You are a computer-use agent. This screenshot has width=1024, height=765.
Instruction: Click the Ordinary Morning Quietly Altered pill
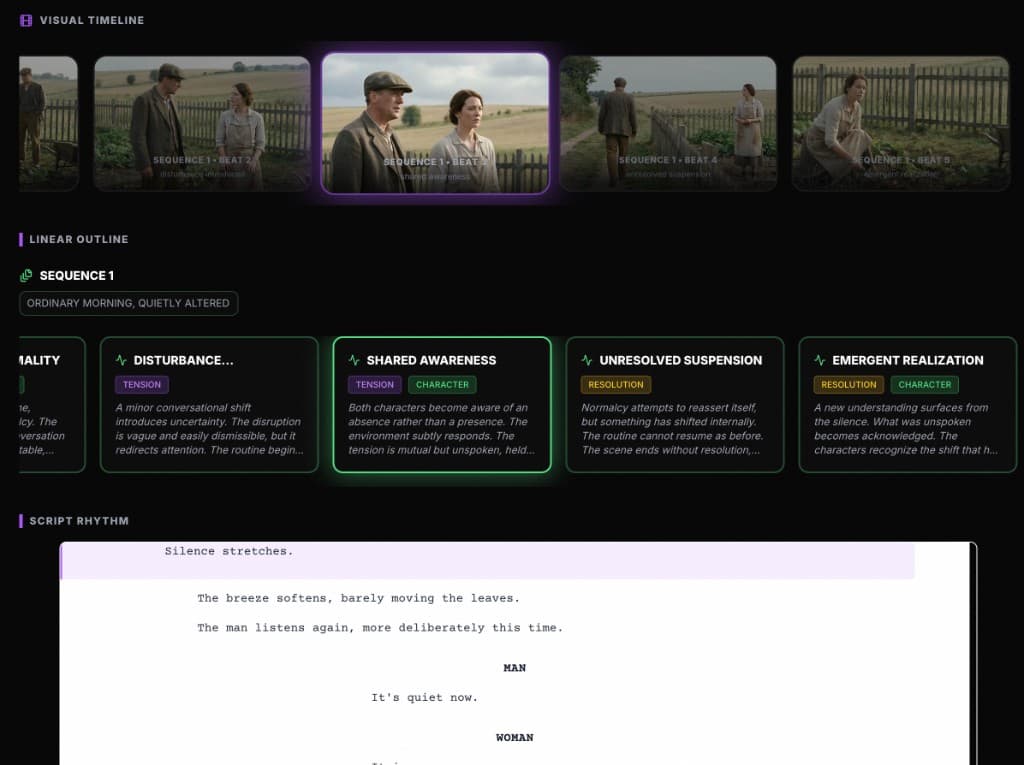click(128, 303)
